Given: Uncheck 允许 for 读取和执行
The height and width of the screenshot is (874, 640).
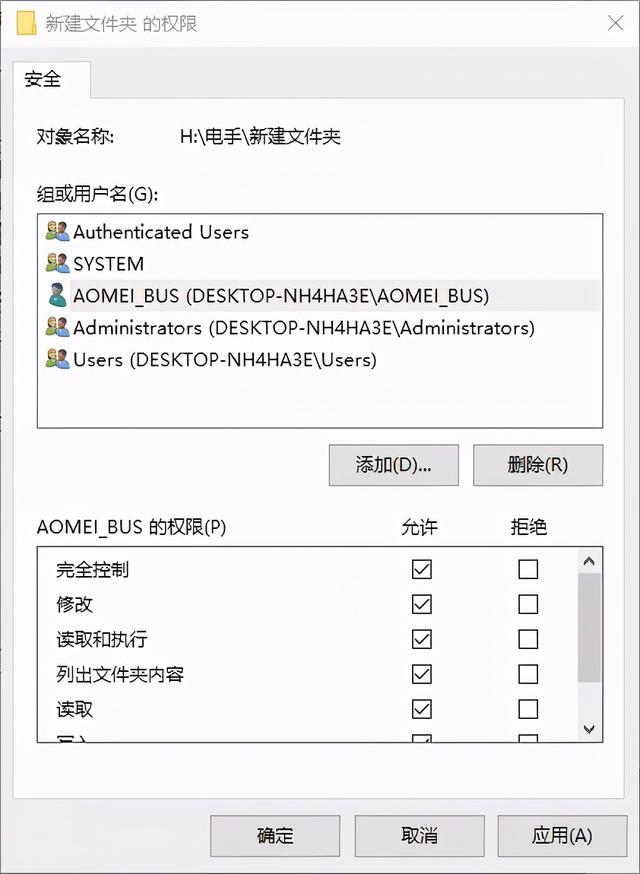Looking at the screenshot, I should [420, 639].
